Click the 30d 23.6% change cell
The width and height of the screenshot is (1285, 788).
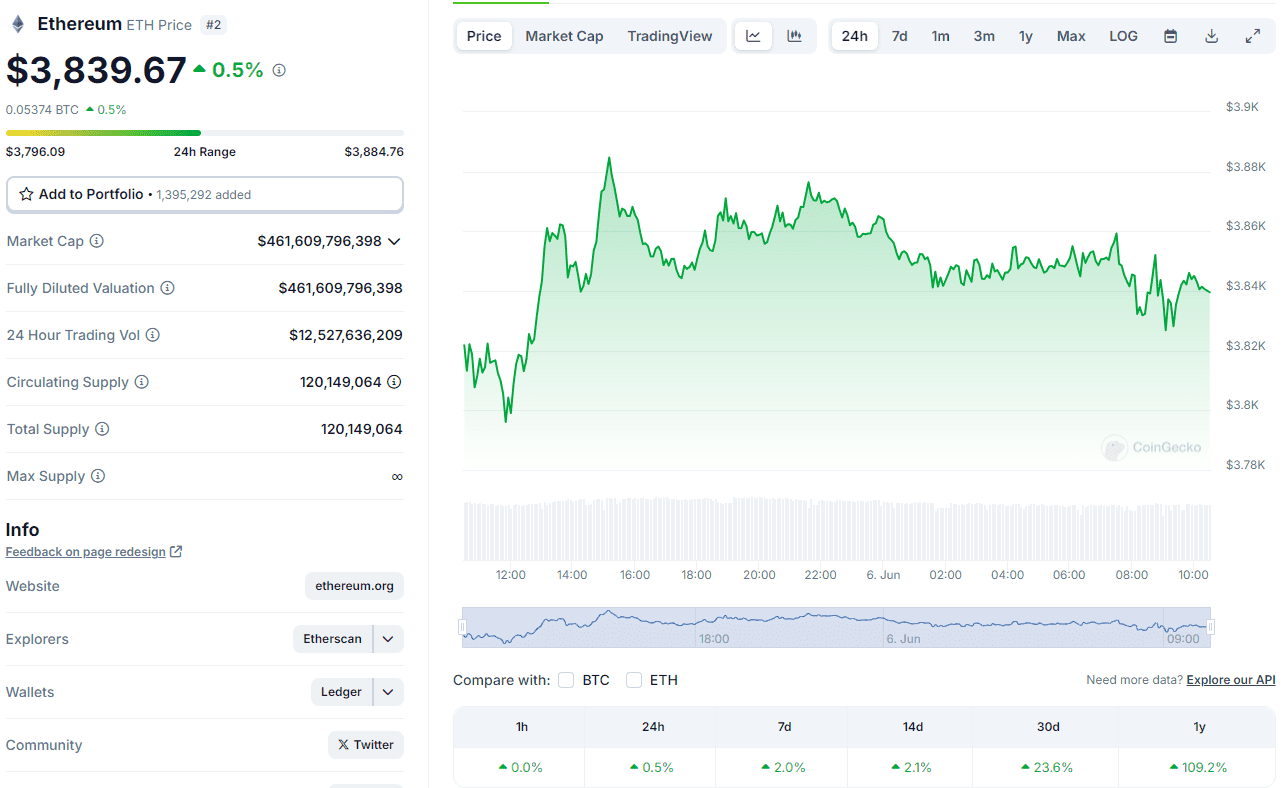click(1047, 768)
